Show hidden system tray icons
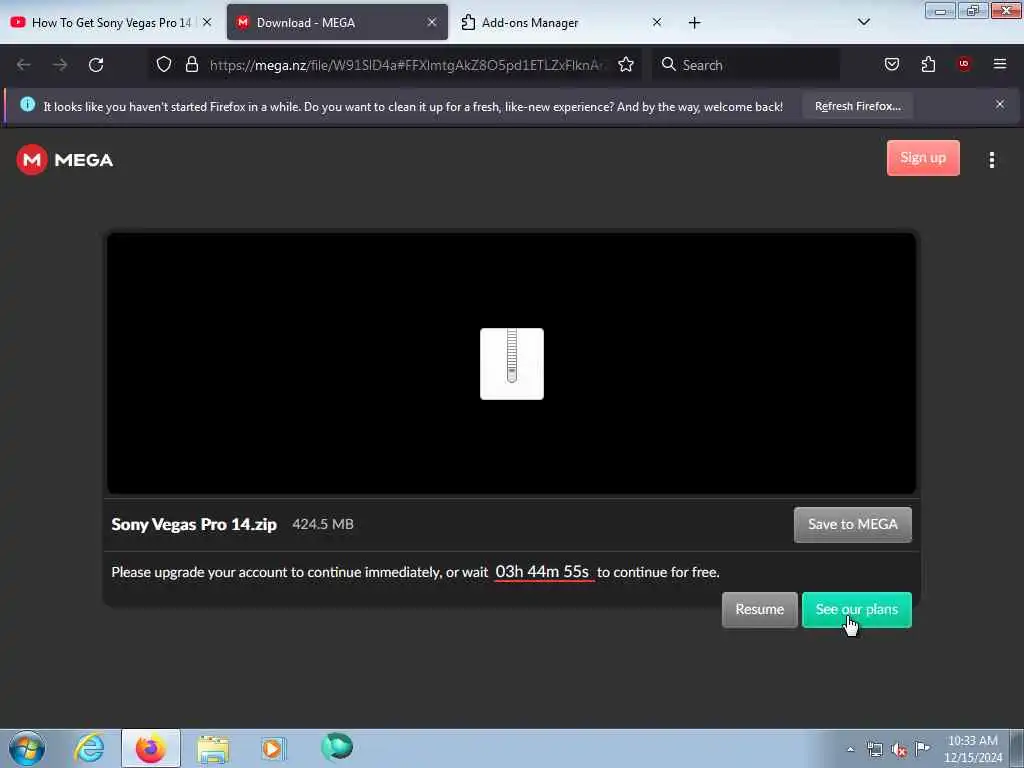Image resolution: width=1024 pixels, height=768 pixels. [x=850, y=749]
